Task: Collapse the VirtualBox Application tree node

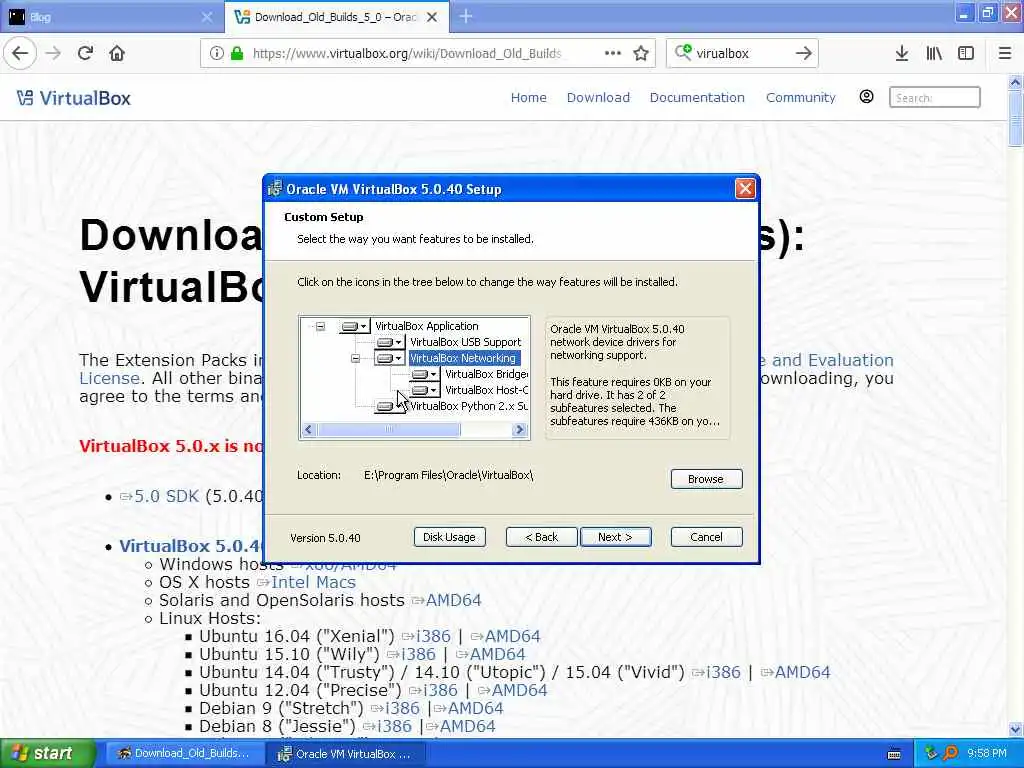Action: pyautogui.click(x=320, y=326)
